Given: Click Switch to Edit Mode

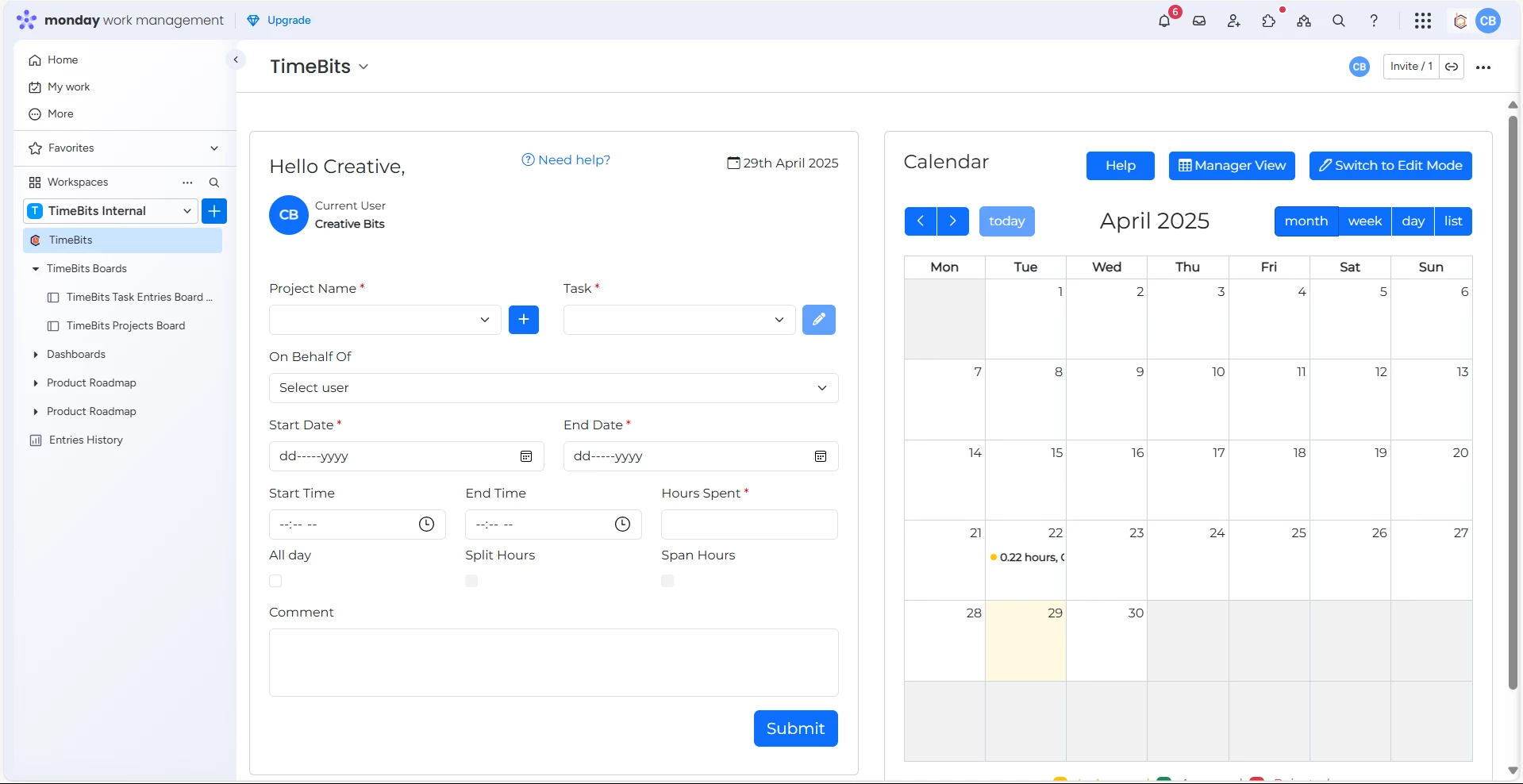Looking at the screenshot, I should (1390, 166).
